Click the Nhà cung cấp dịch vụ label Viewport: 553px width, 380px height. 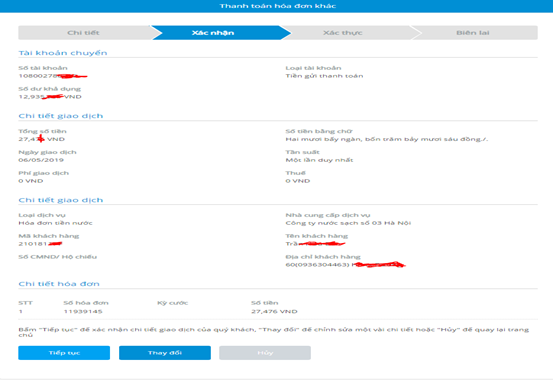(x=328, y=215)
